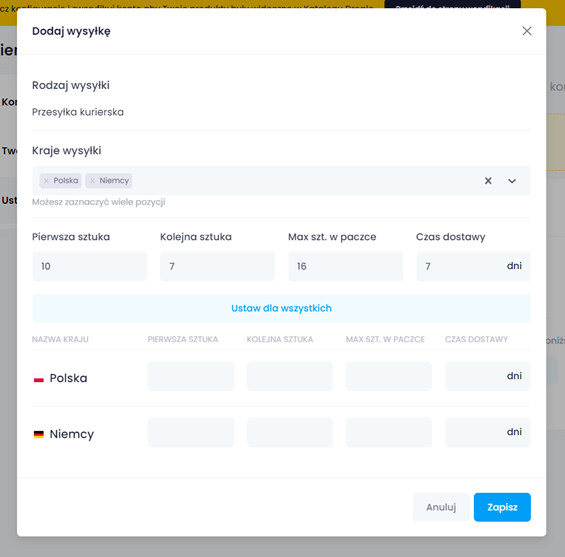Screen dimensions: 565x557
Task: Click Niemcy's Czas dostawy field
Action: point(488,432)
